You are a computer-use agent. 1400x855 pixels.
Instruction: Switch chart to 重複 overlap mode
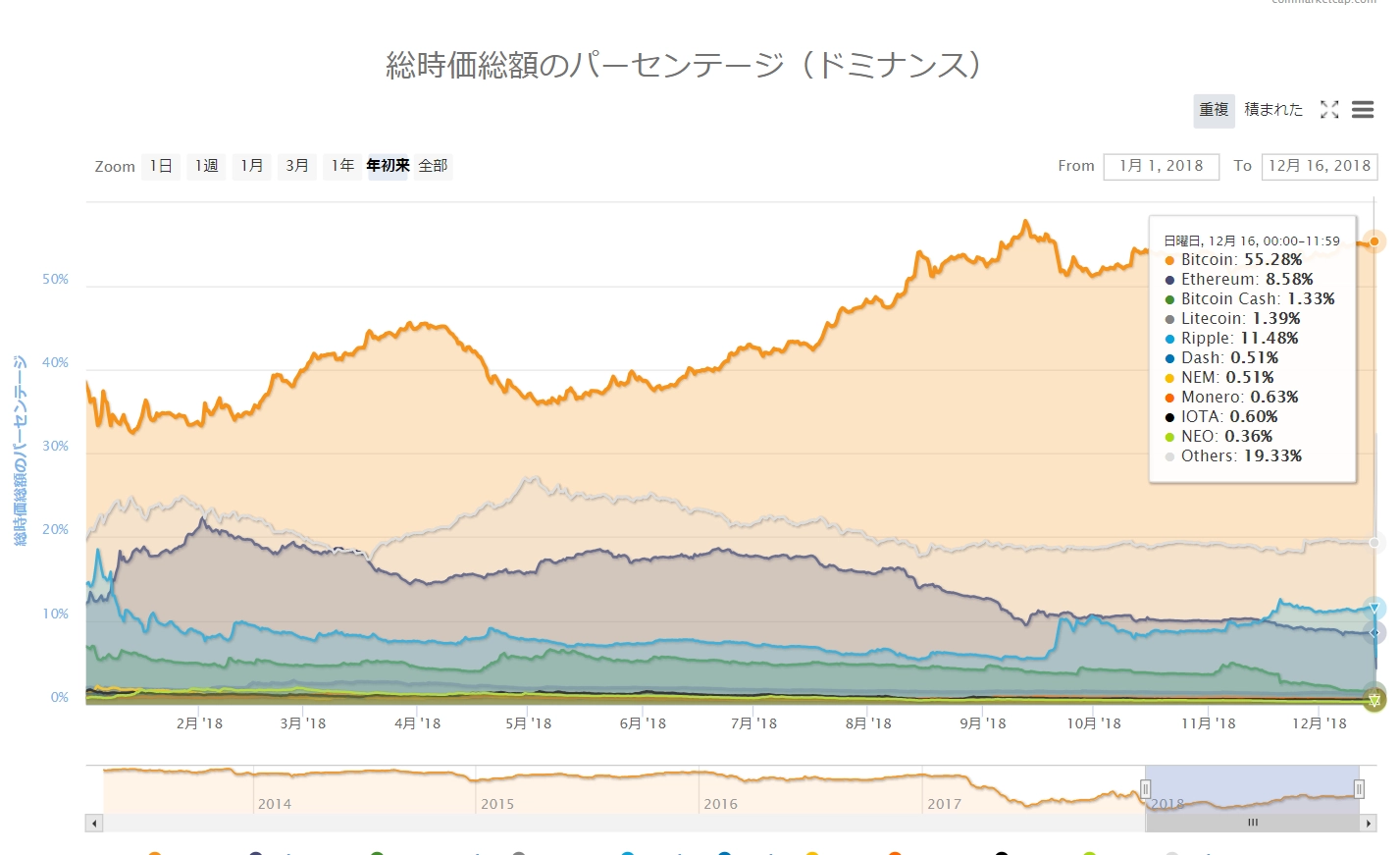pyautogui.click(x=1214, y=110)
